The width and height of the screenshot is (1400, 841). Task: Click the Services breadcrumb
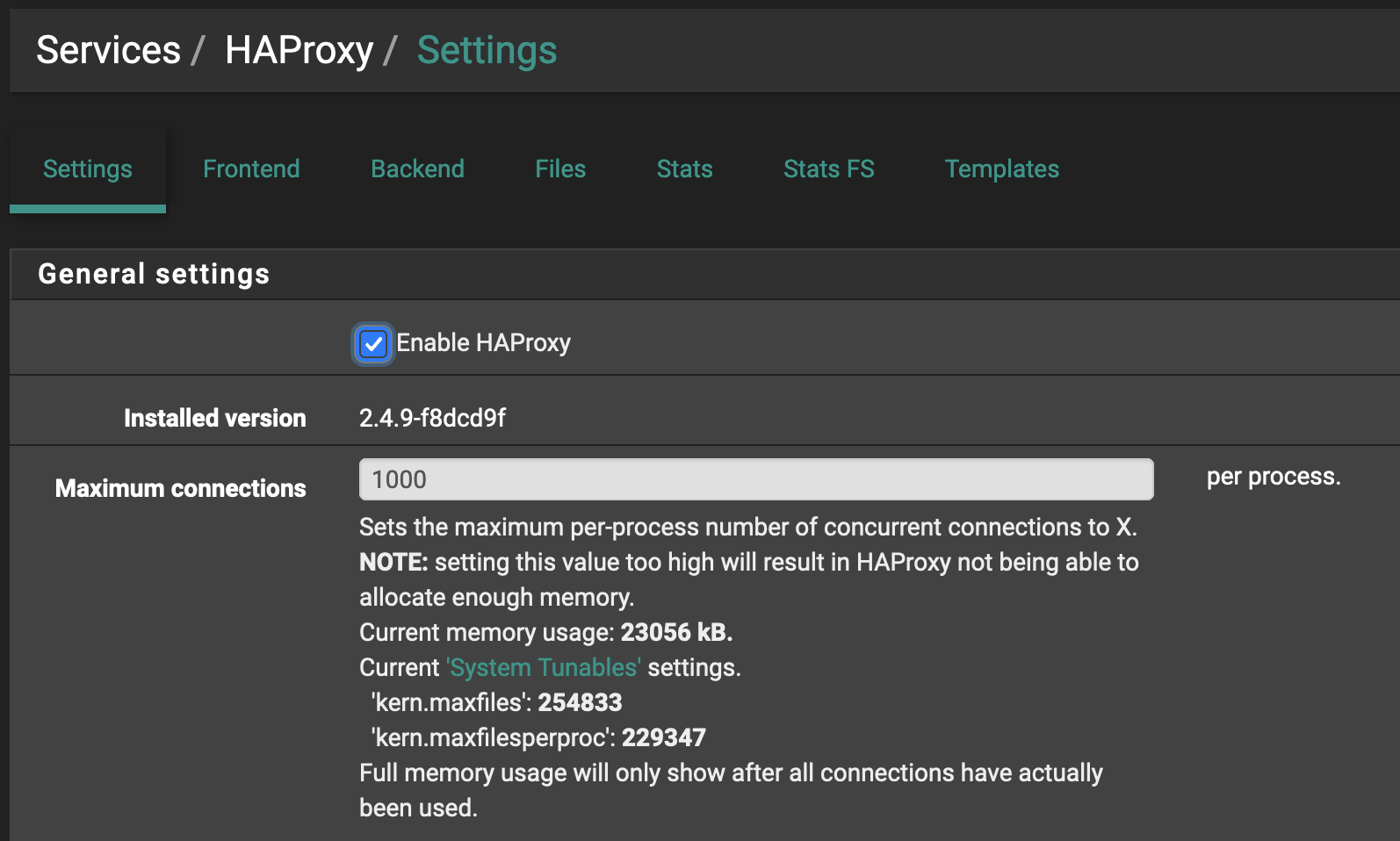pyautogui.click(x=108, y=50)
